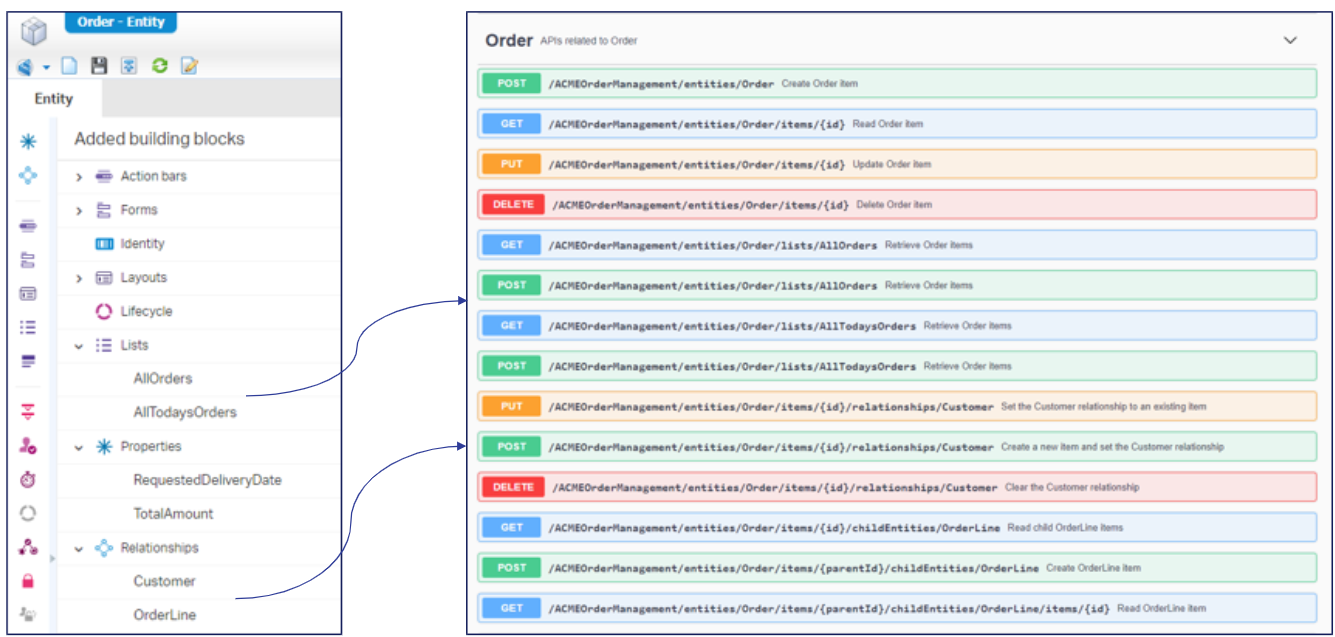Expand the Forms tree node

tap(79, 211)
